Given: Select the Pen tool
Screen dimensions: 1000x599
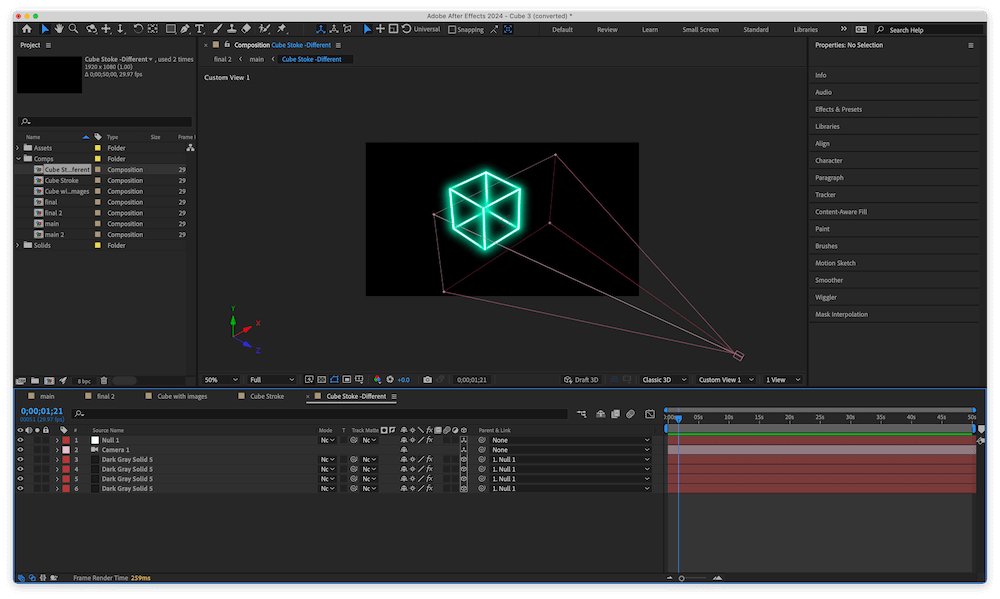Looking at the screenshot, I should tap(185, 29).
